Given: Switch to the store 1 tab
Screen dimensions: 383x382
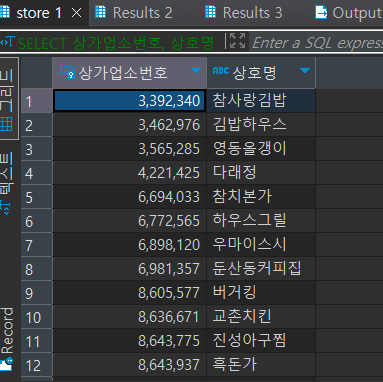Looking at the screenshot, I should (40, 13).
